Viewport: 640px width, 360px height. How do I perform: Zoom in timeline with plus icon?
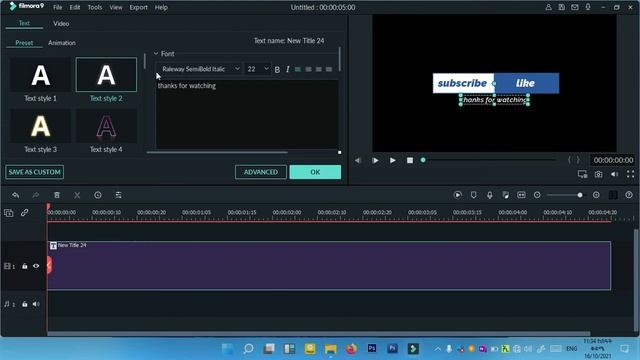point(596,195)
